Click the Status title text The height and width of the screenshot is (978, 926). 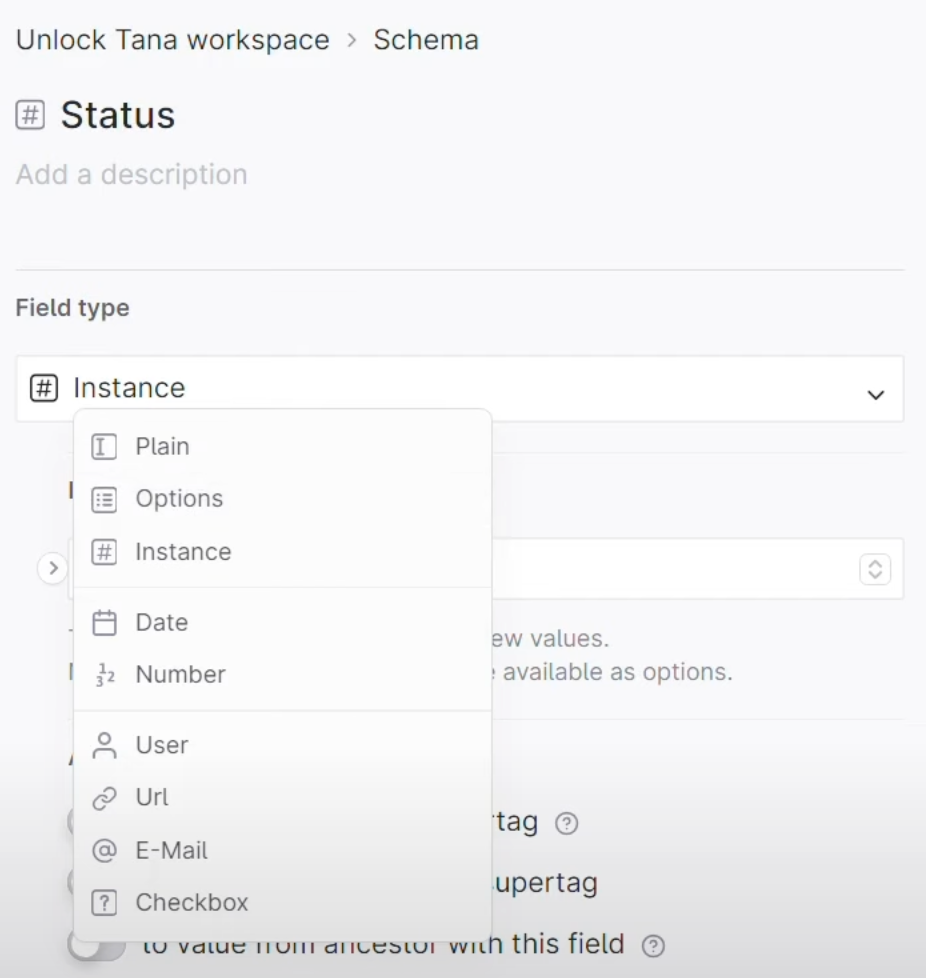(118, 116)
